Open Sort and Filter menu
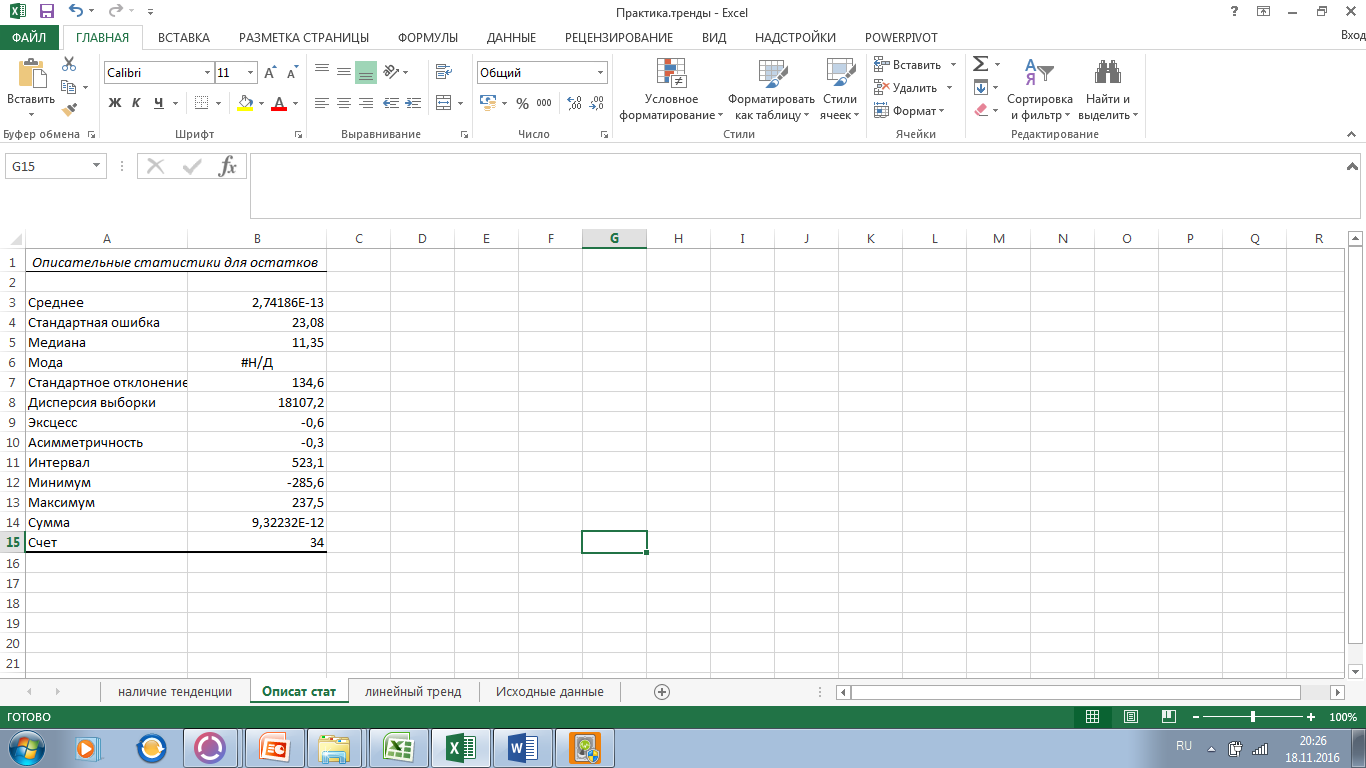The height and width of the screenshot is (768, 1366). click(1039, 90)
